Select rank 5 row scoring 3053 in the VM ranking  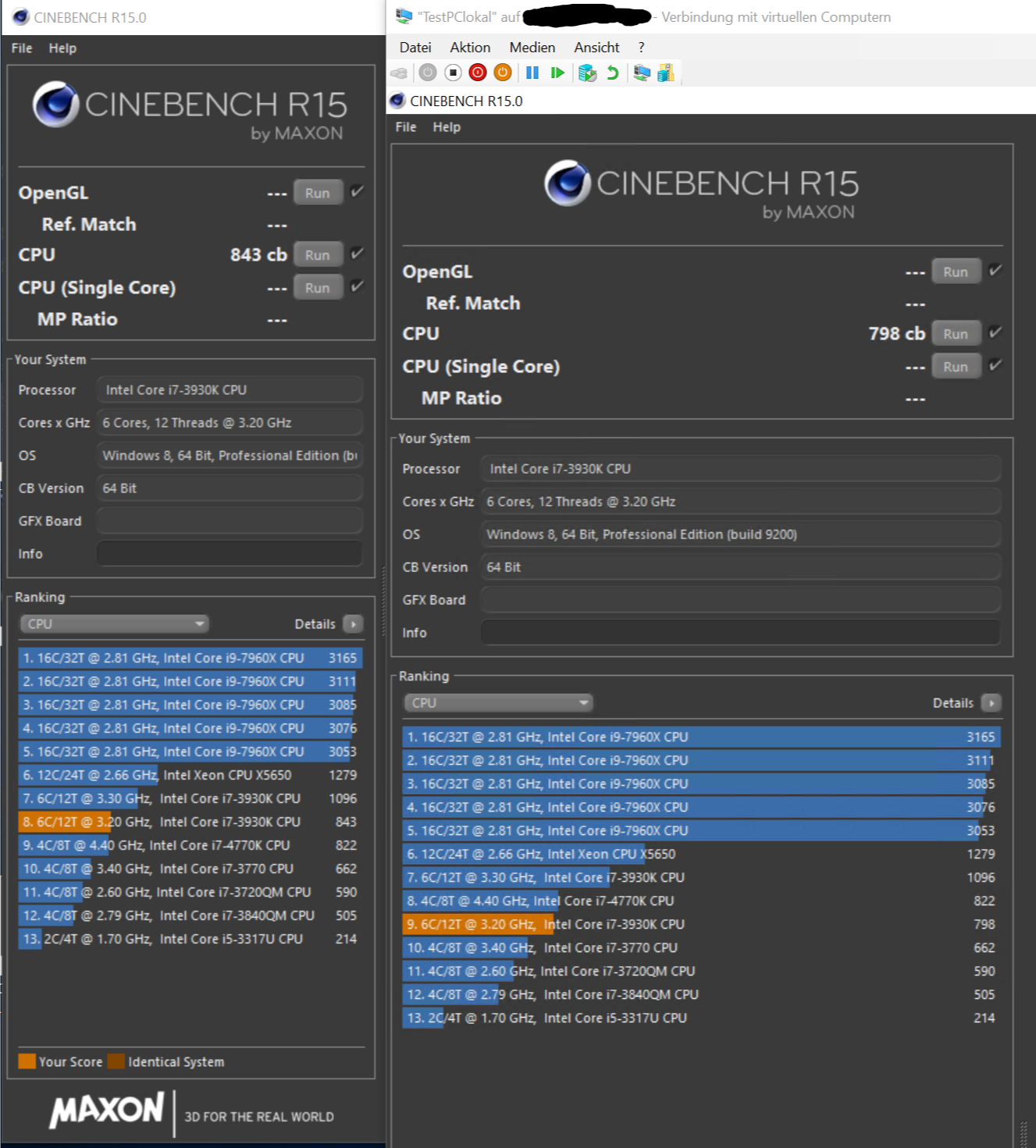702,830
